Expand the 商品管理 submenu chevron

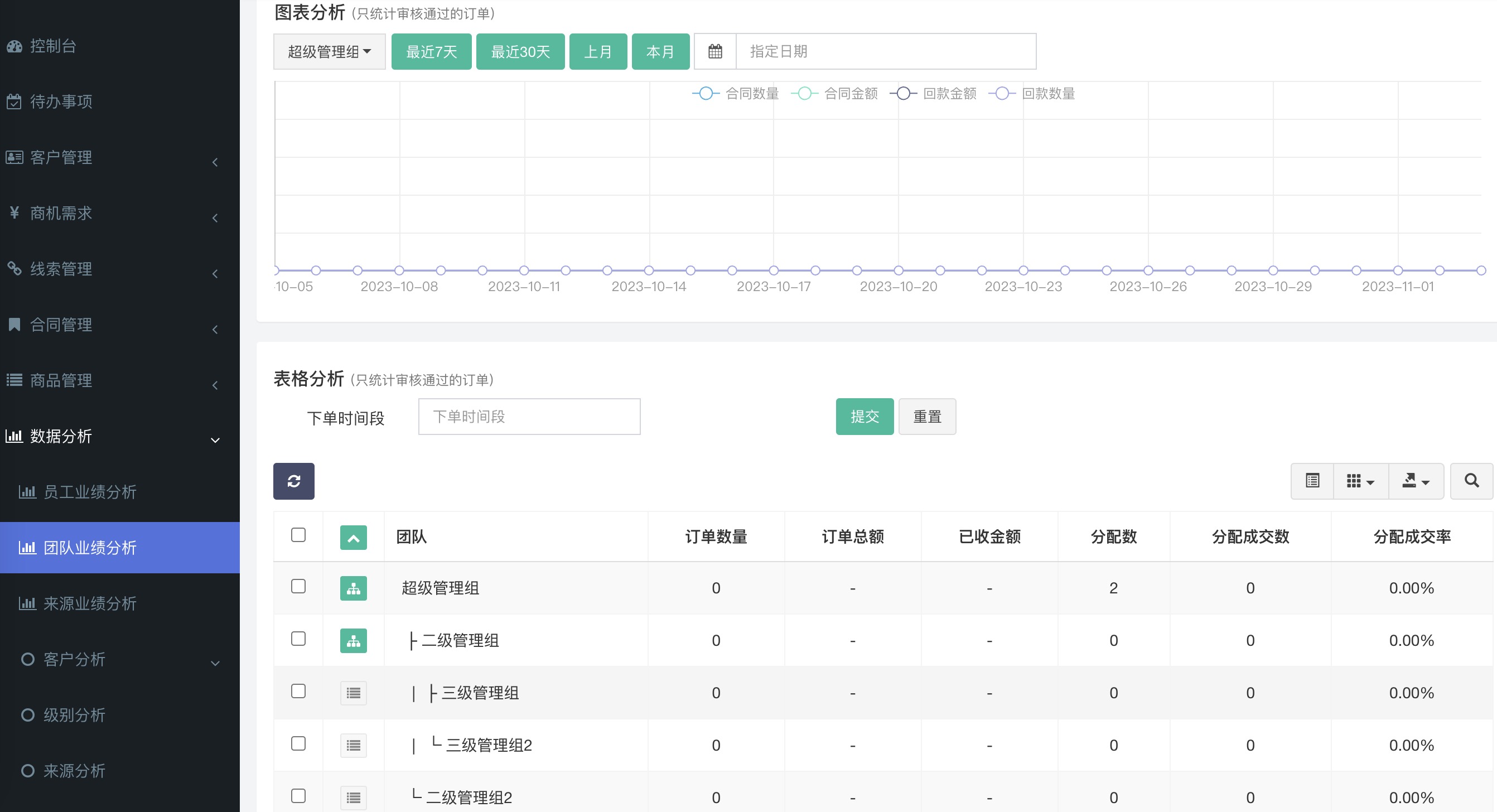215,385
